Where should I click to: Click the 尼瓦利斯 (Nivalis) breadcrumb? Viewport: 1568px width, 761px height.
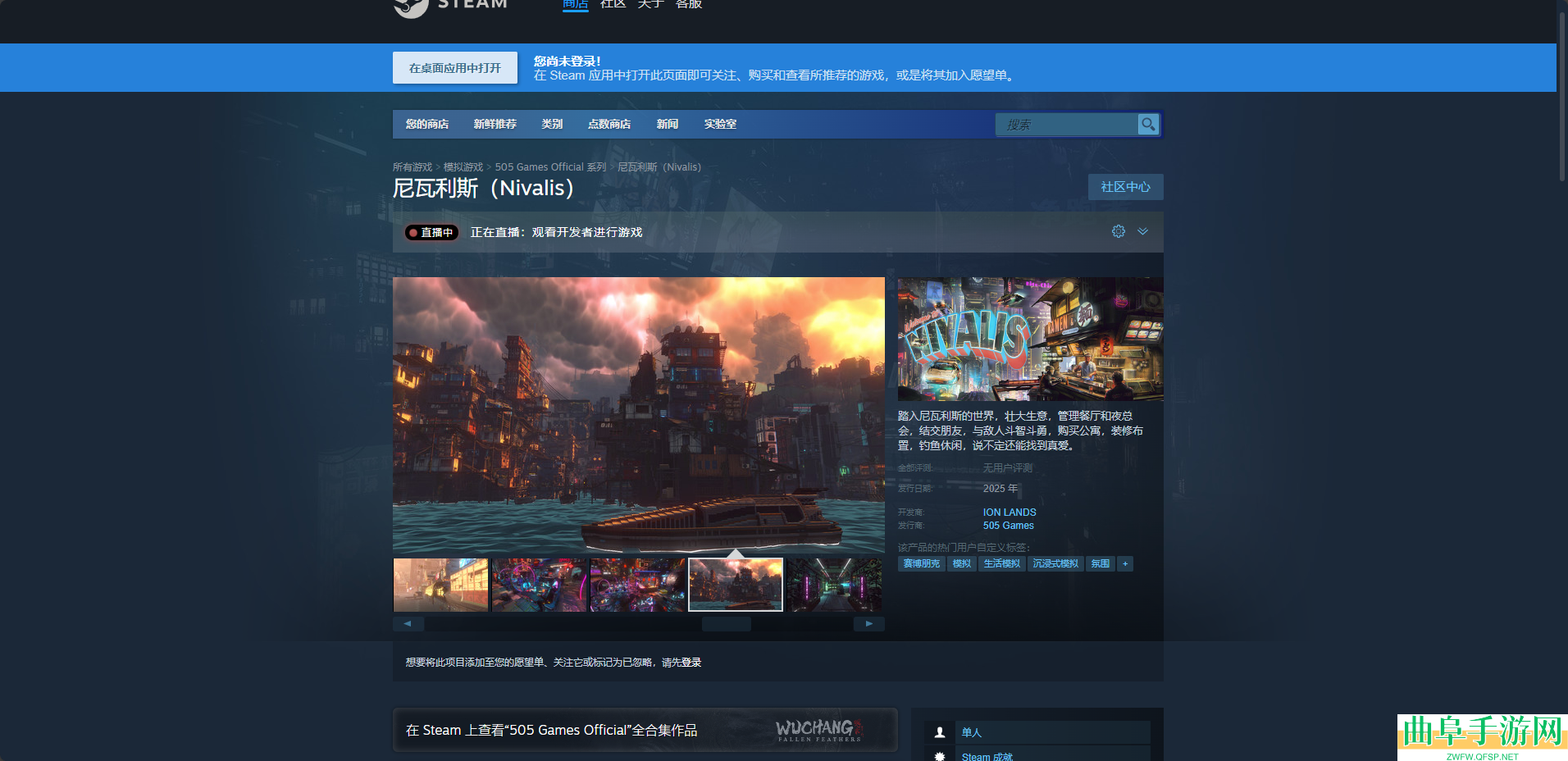[659, 167]
